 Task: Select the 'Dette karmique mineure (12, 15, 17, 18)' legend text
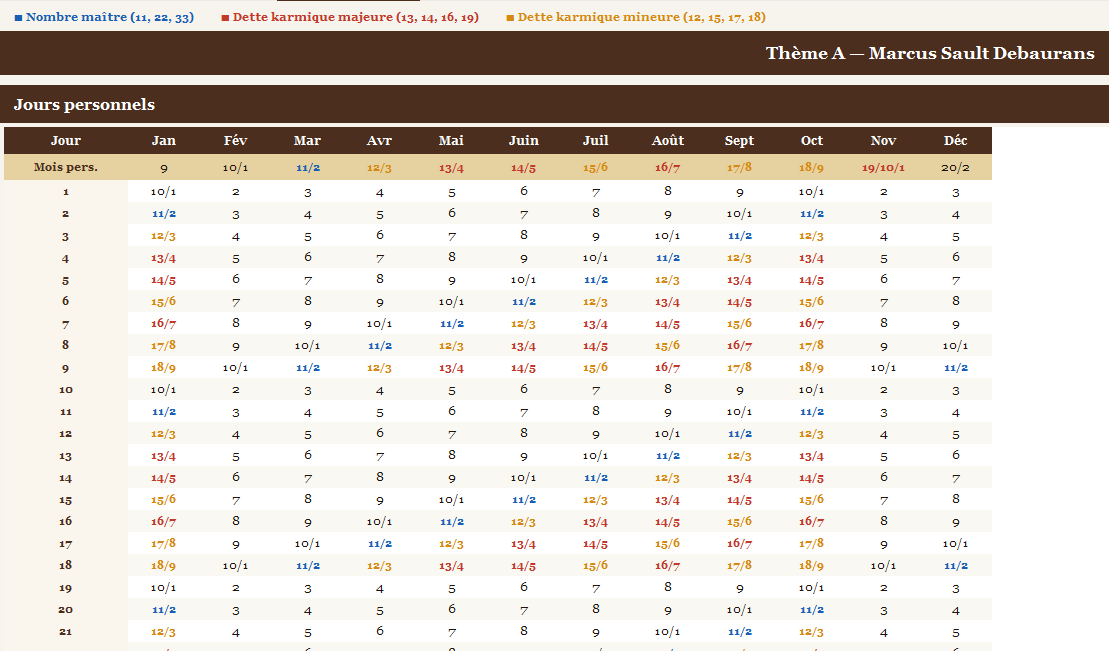pos(641,17)
